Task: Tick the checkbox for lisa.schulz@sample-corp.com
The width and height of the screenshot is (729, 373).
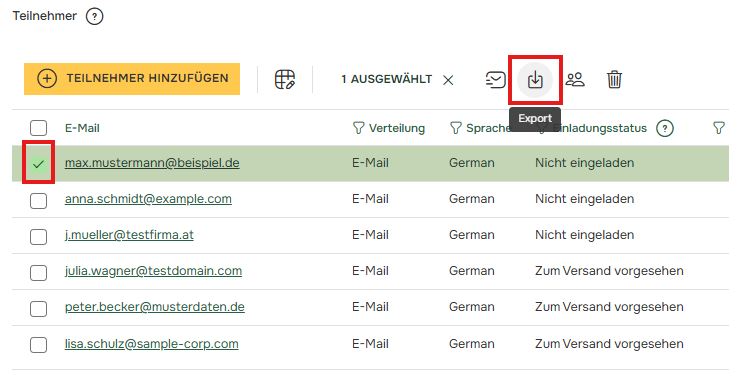Action: click(x=39, y=345)
